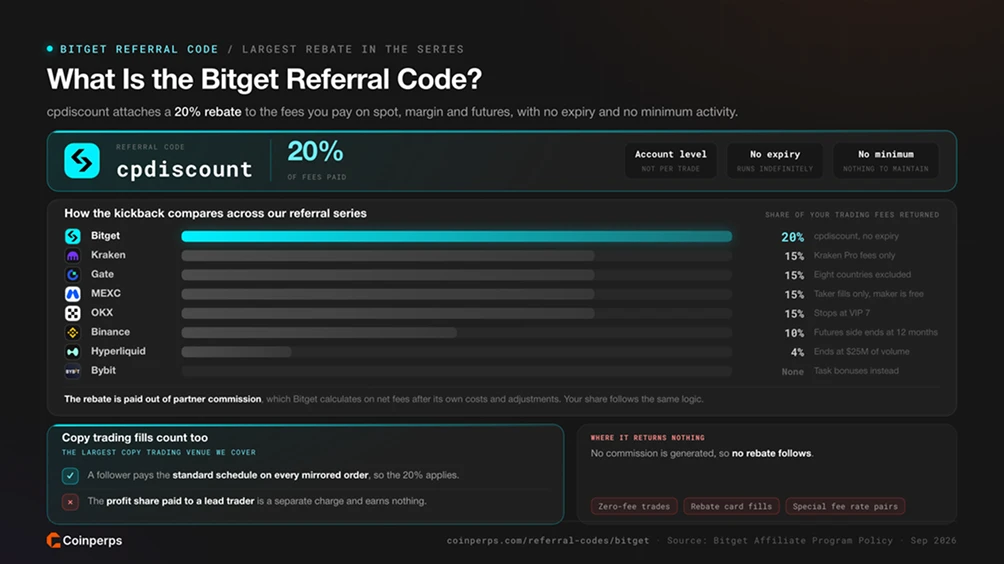Viewport: 1004px width, 564px height.
Task: Click the note Stops at VIP 7
Action: (x=841, y=313)
